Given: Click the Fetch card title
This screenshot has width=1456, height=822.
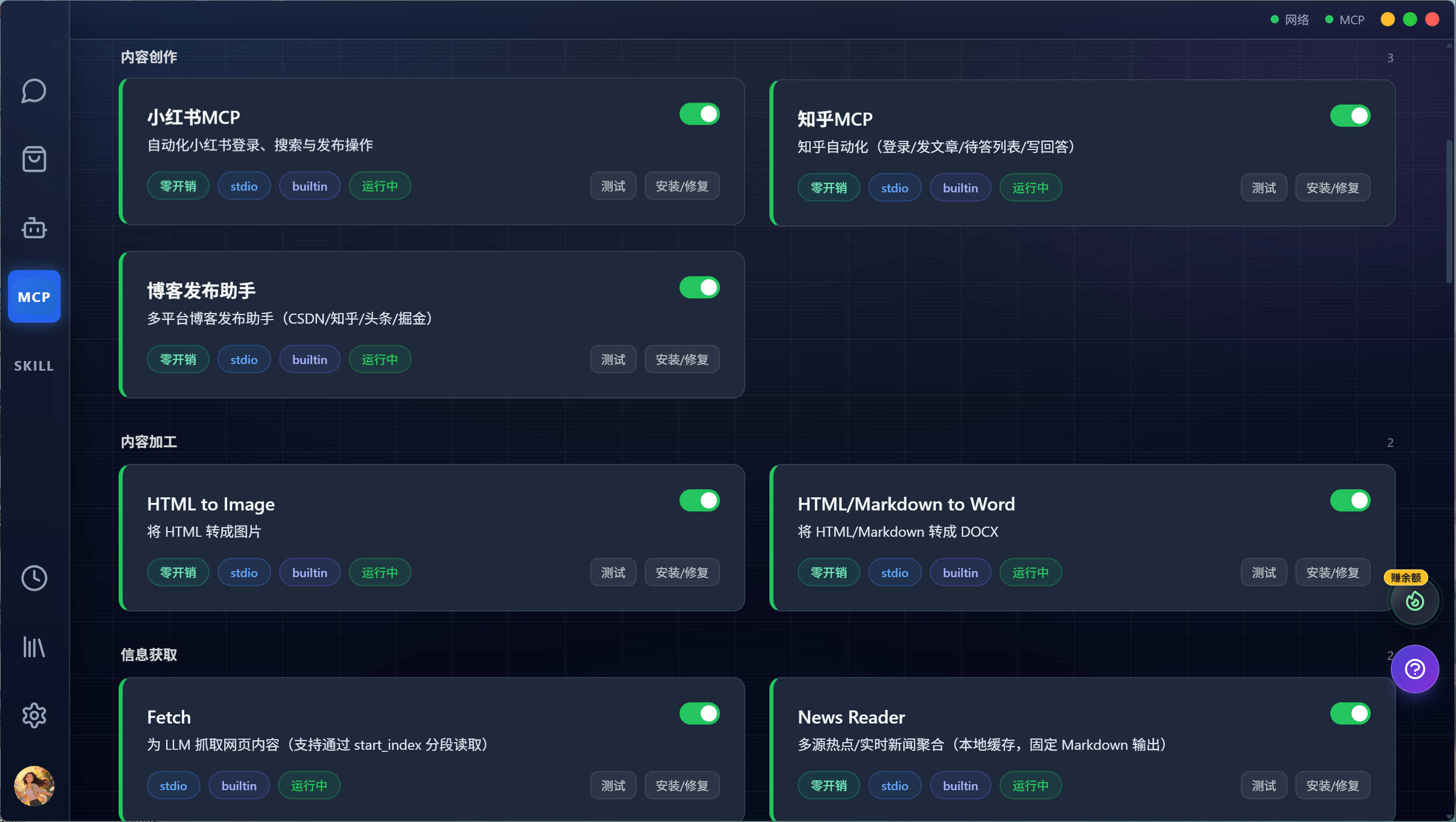Looking at the screenshot, I should pyautogui.click(x=169, y=717).
